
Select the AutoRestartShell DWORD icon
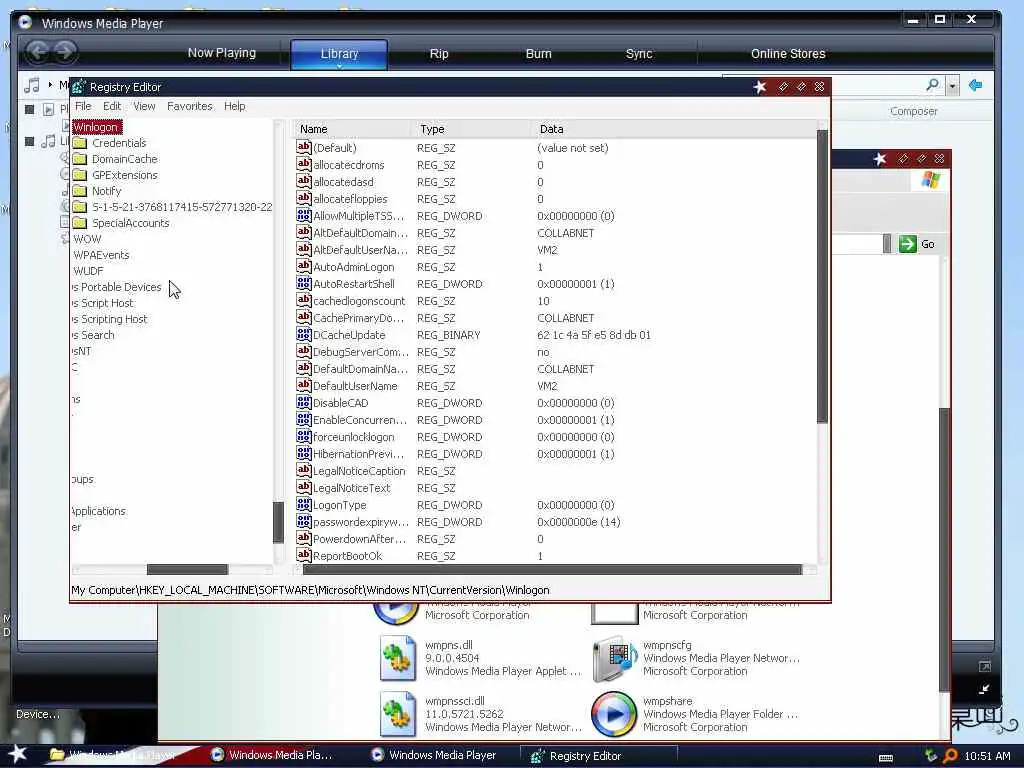(x=304, y=283)
